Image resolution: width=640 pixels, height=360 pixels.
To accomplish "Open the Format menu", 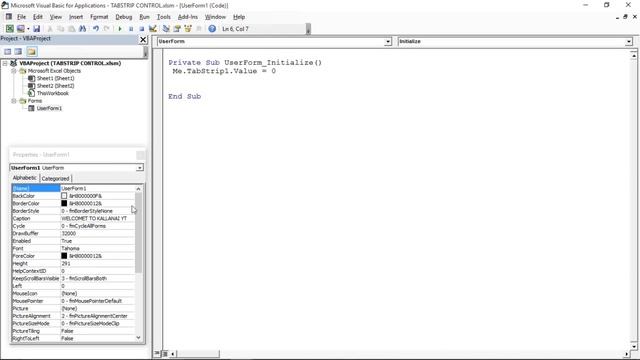I will coord(99,17).
